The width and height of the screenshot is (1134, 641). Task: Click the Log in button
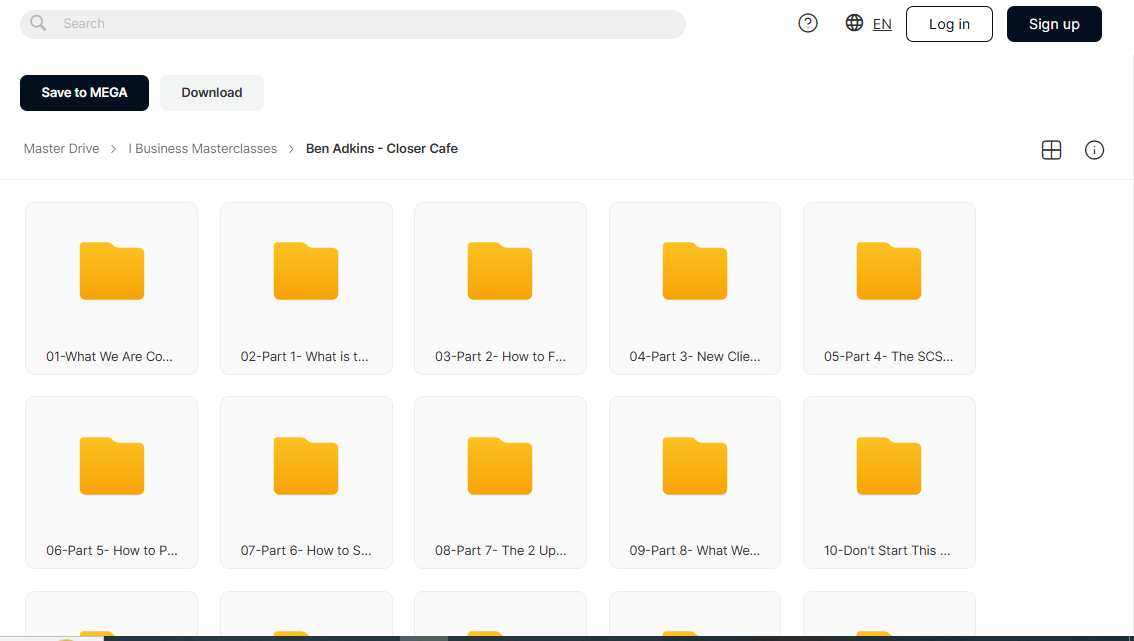coord(949,24)
